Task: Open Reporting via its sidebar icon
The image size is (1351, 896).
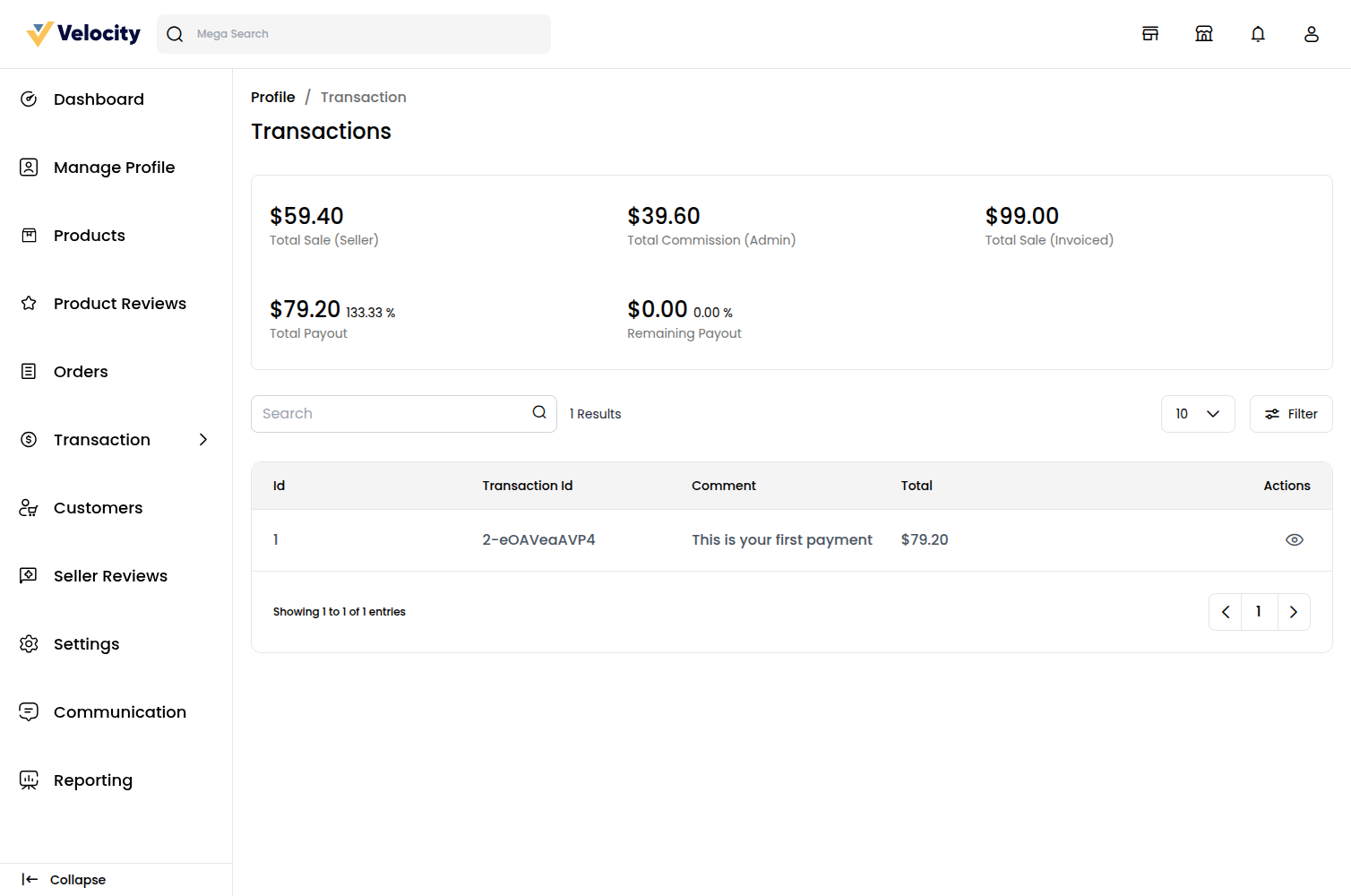Action: point(28,780)
